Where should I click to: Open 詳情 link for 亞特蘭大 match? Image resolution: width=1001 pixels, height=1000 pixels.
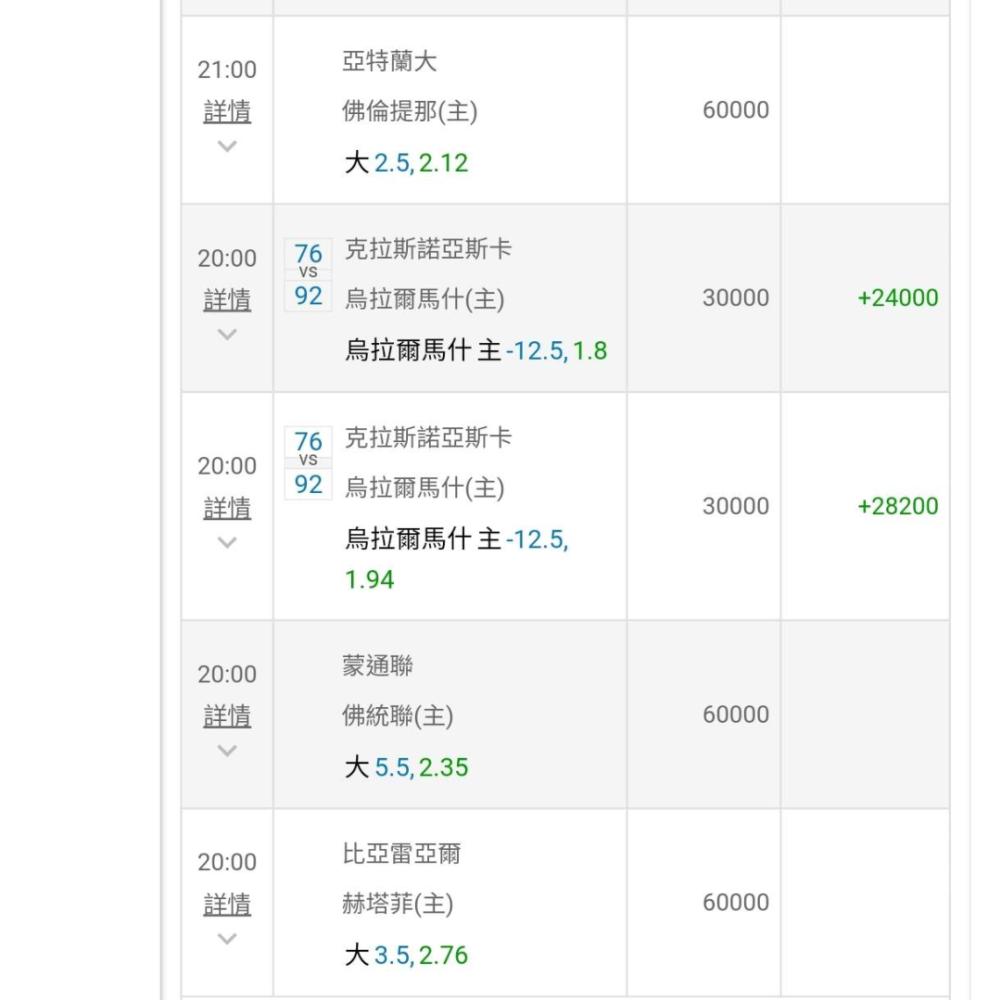coord(227,112)
